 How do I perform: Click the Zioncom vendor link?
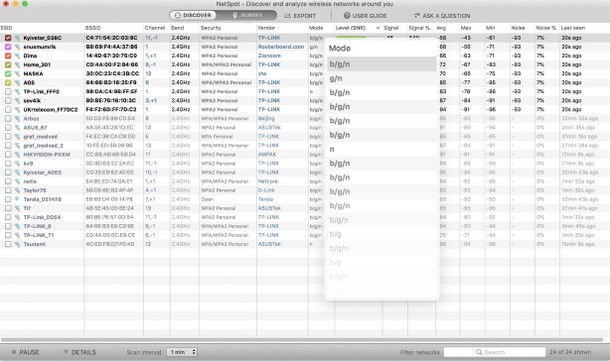tap(269, 56)
